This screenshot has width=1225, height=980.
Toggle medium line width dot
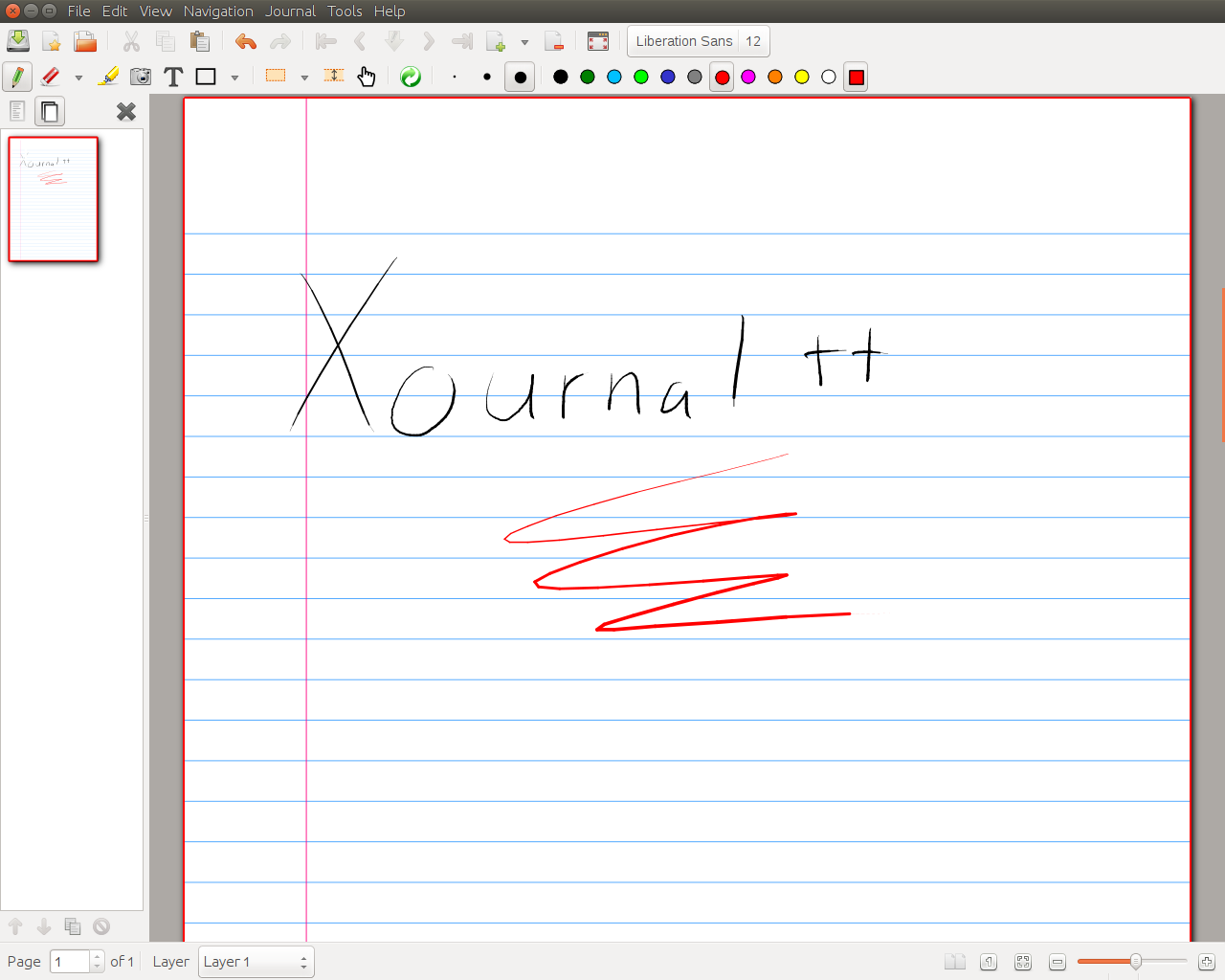tap(487, 77)
